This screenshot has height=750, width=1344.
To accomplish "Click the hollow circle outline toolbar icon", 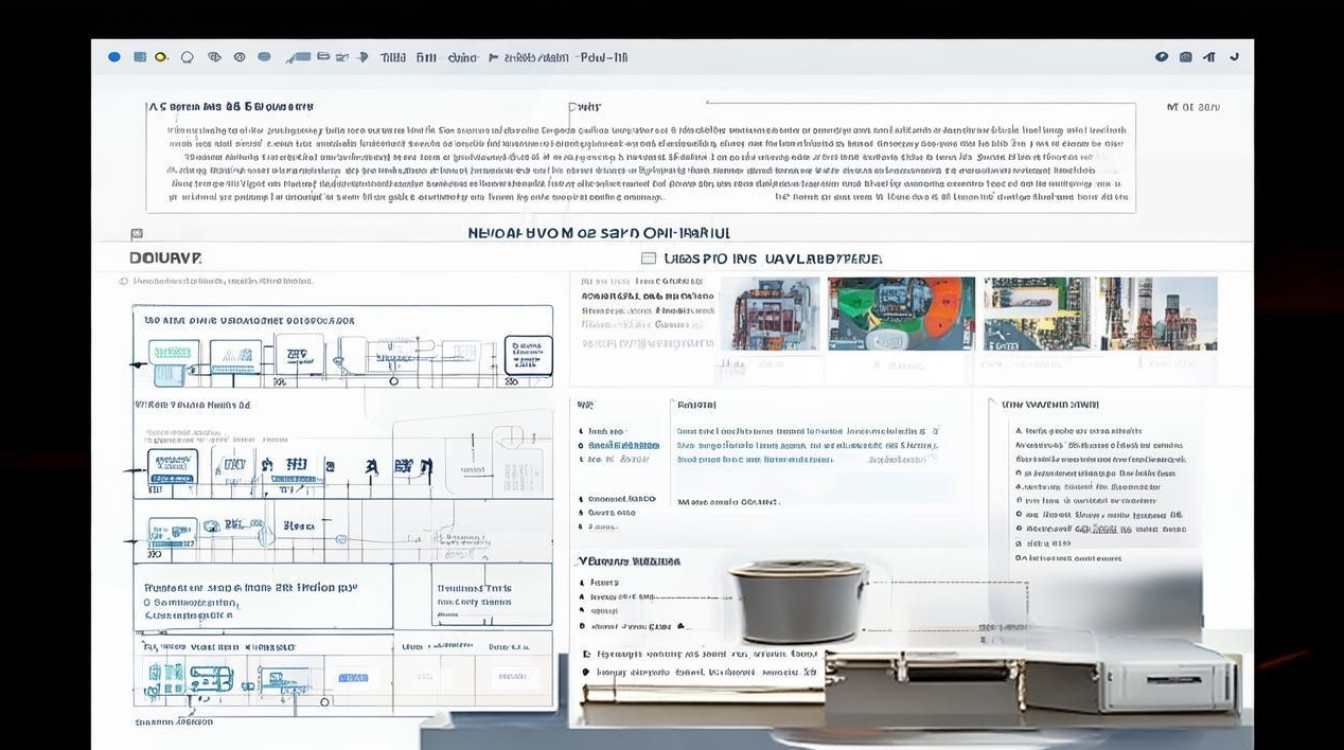I will tap(187, 57).
